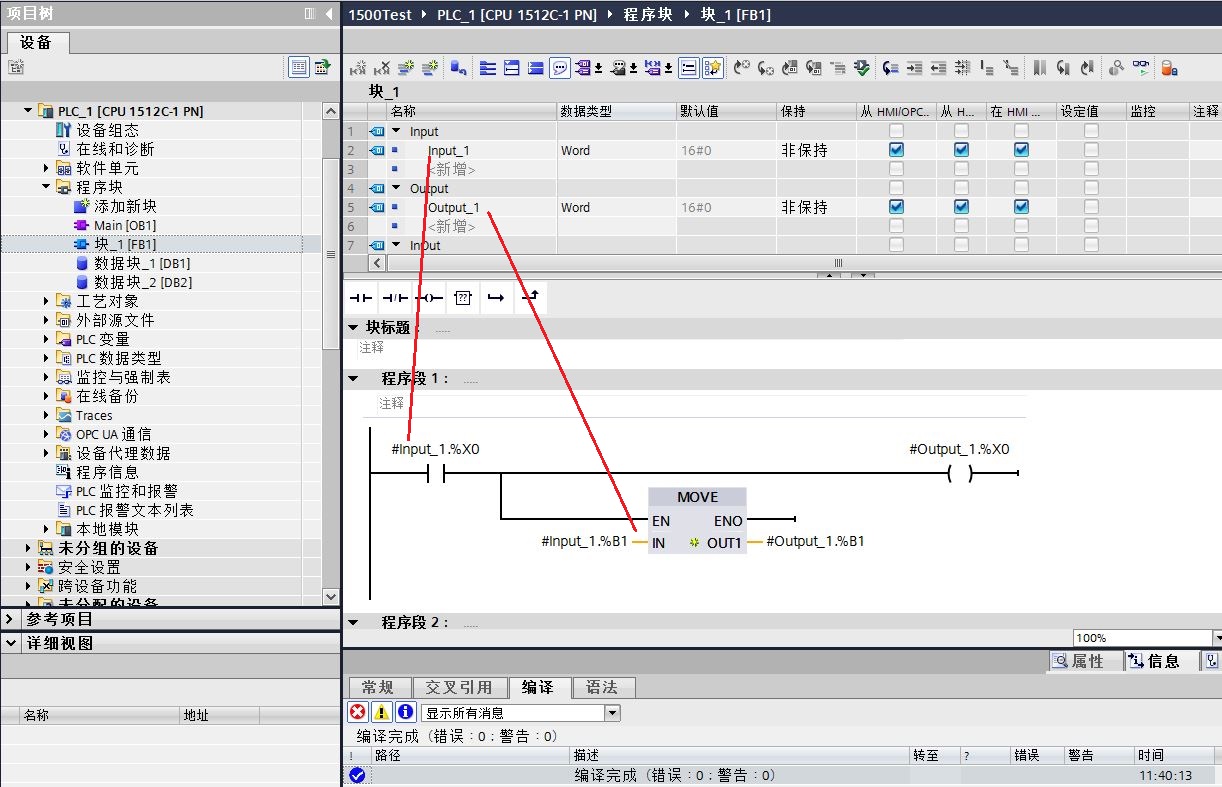This screenshot has height=787, width=1222.
Task: Click the Word data type cell for Input_1
Action: pyautogui.click(x=616, y=150)
